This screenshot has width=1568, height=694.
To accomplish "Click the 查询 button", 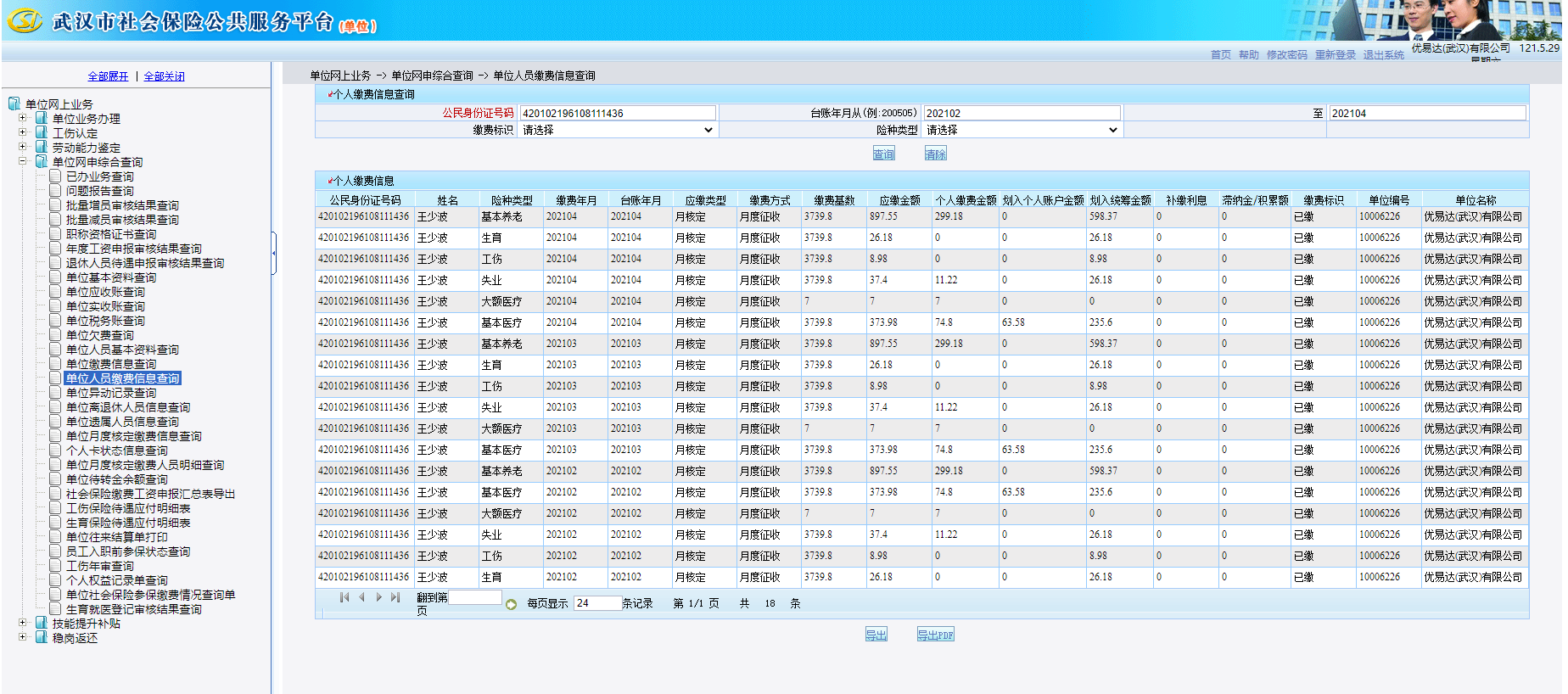I will (x=883, y=154).
